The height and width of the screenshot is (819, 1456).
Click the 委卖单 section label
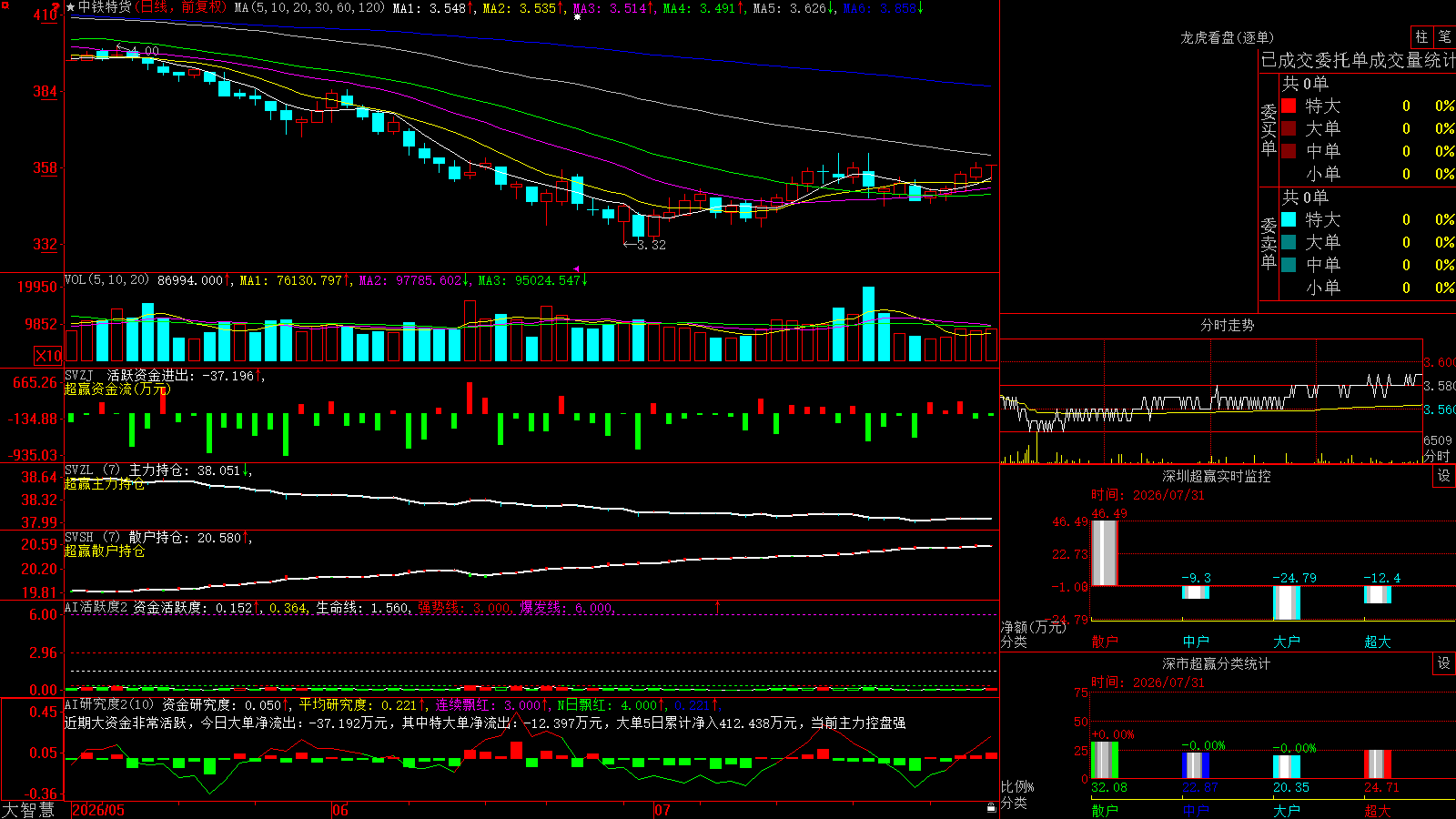point(1269,243)
